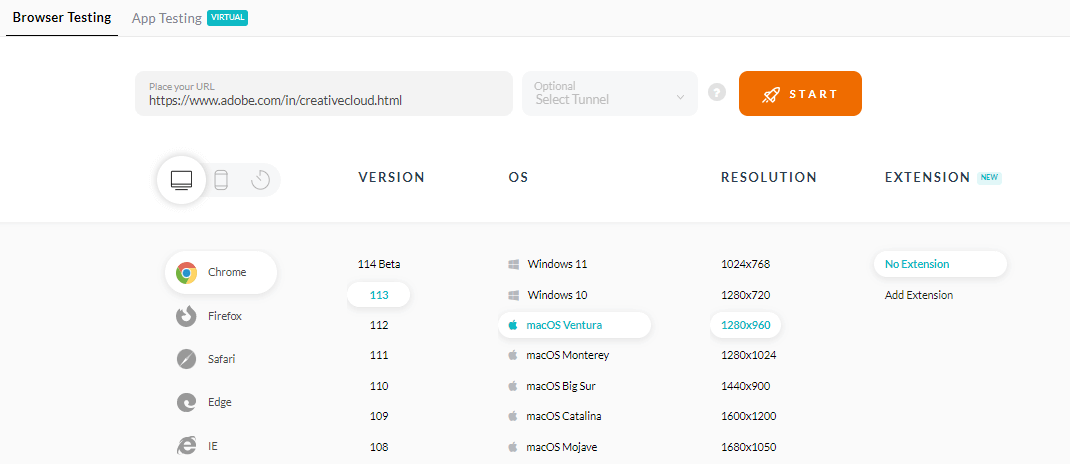Focus the Place your URL field
The height and width of the screenshot is (464, 1070).
point(323,93)
